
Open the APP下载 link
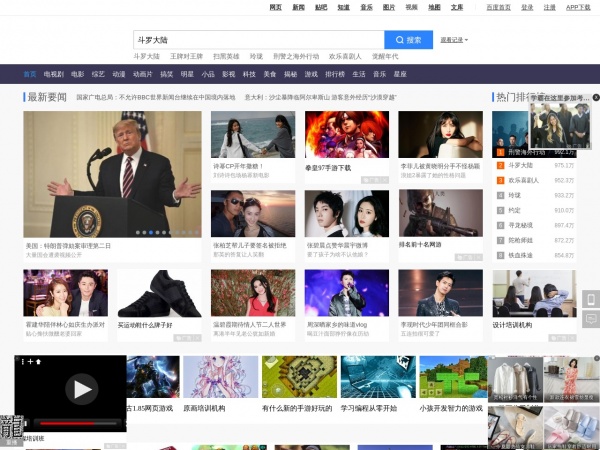578,7
